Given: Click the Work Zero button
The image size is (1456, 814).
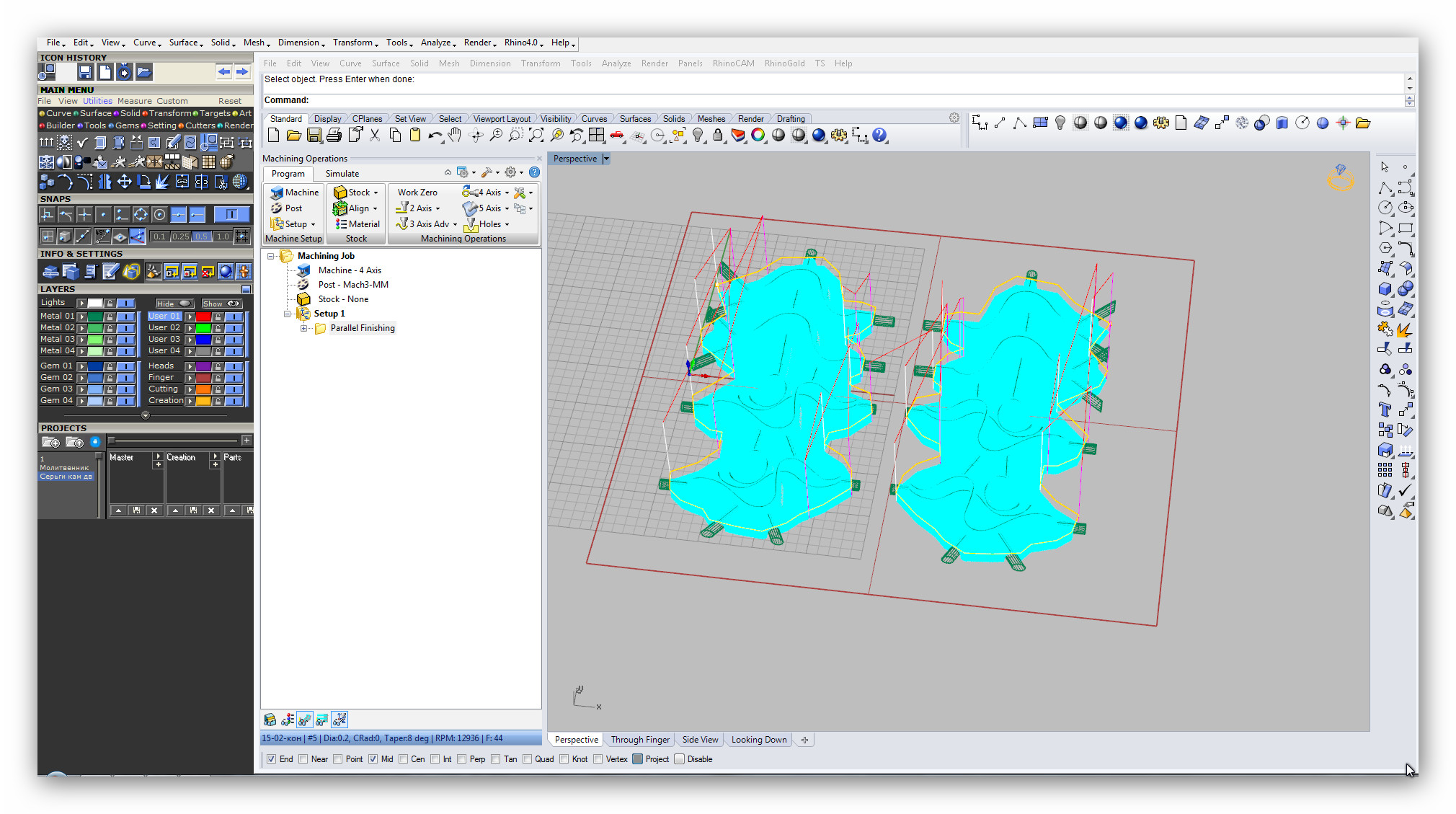Looking at the screenshot, I should tap(417, 193).
